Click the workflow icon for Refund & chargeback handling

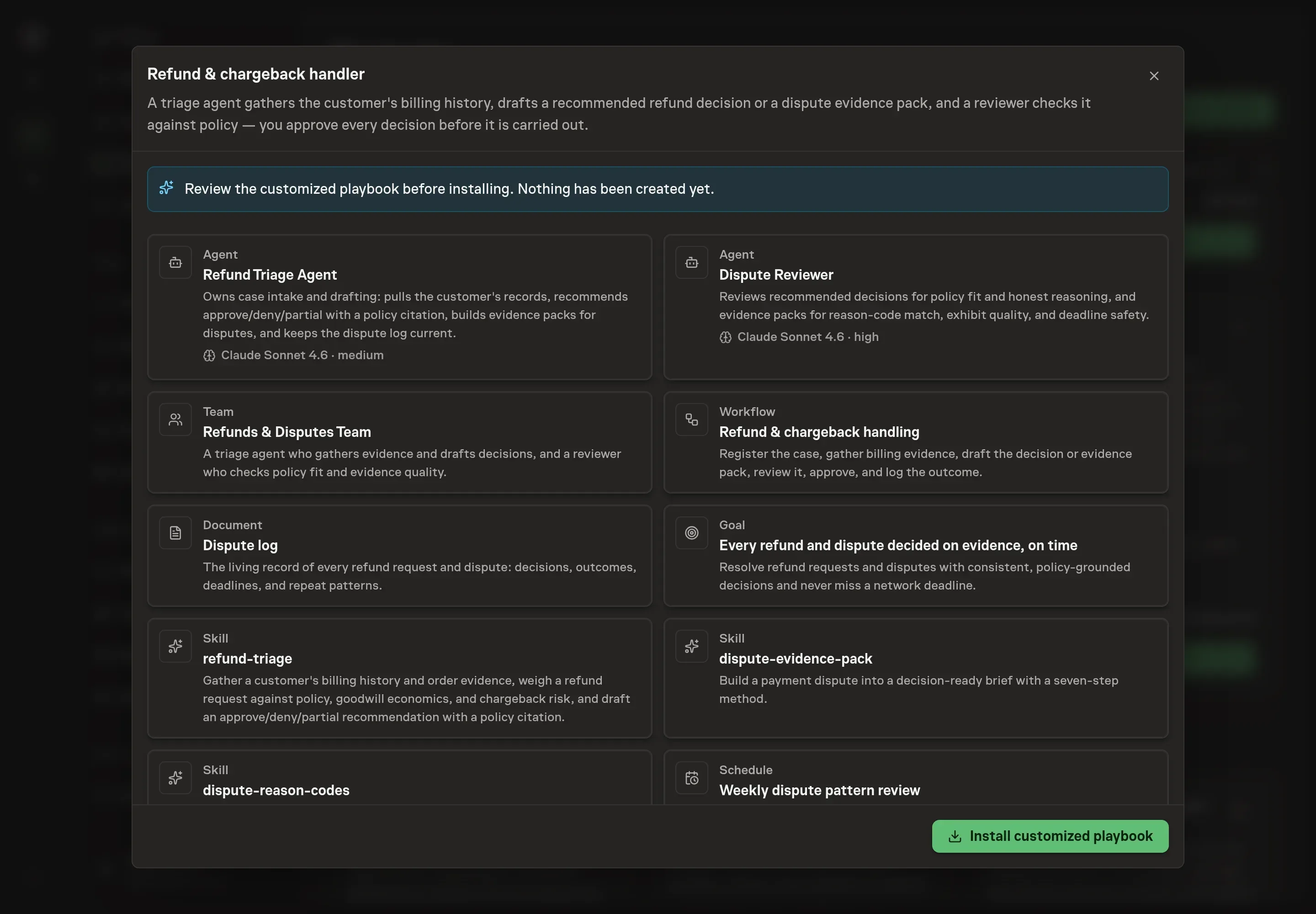point(692,420)
